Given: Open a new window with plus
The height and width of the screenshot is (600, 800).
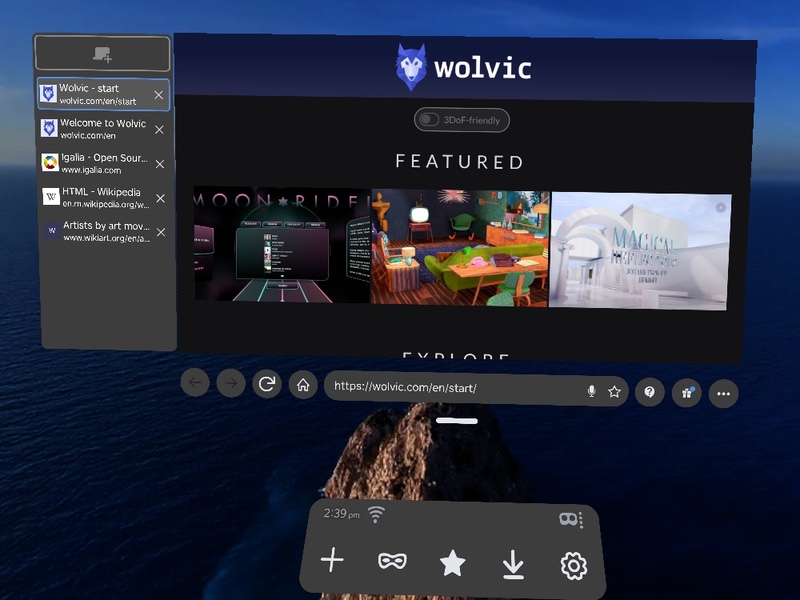Looking at the screenshot, I should pyautogui.click(x=332, y=560).
